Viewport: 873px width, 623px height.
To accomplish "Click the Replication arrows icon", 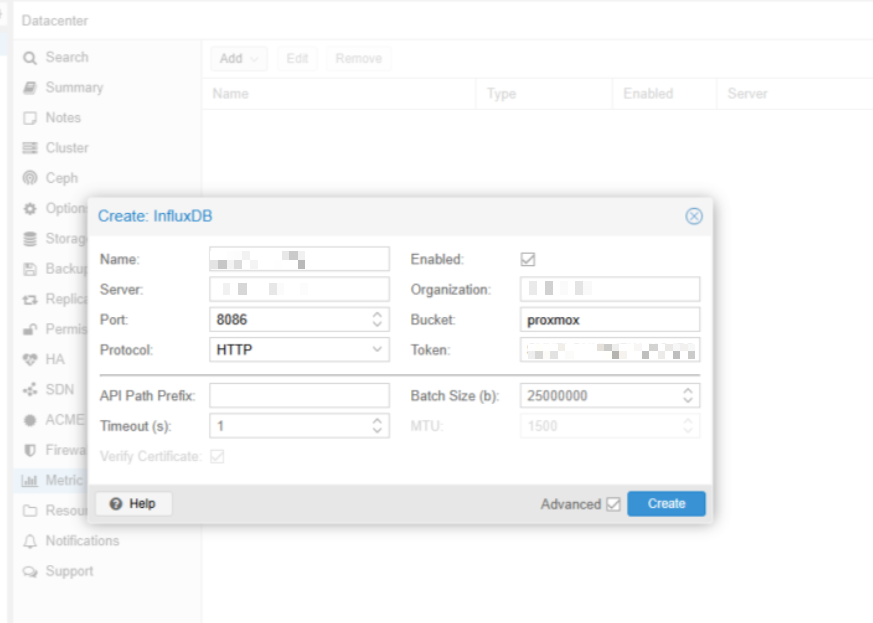I will point(30,300).
